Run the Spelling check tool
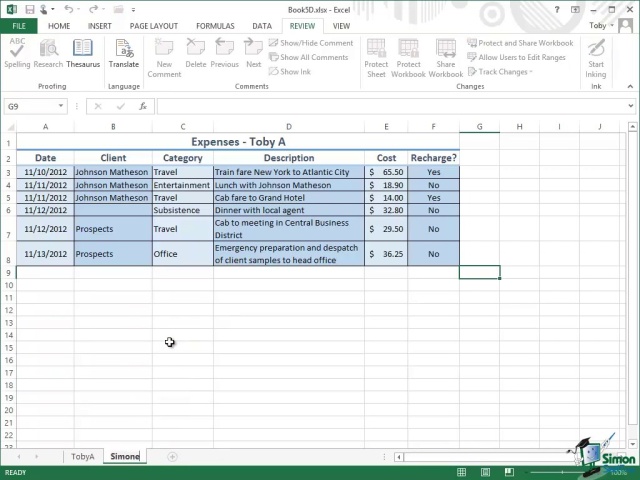 [17, 53]
